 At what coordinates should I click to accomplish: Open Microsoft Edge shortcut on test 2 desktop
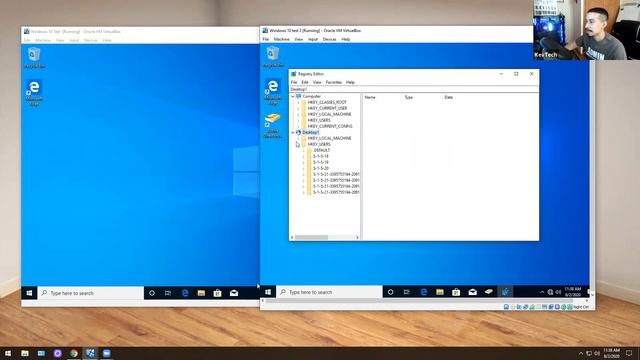point(273,92)
